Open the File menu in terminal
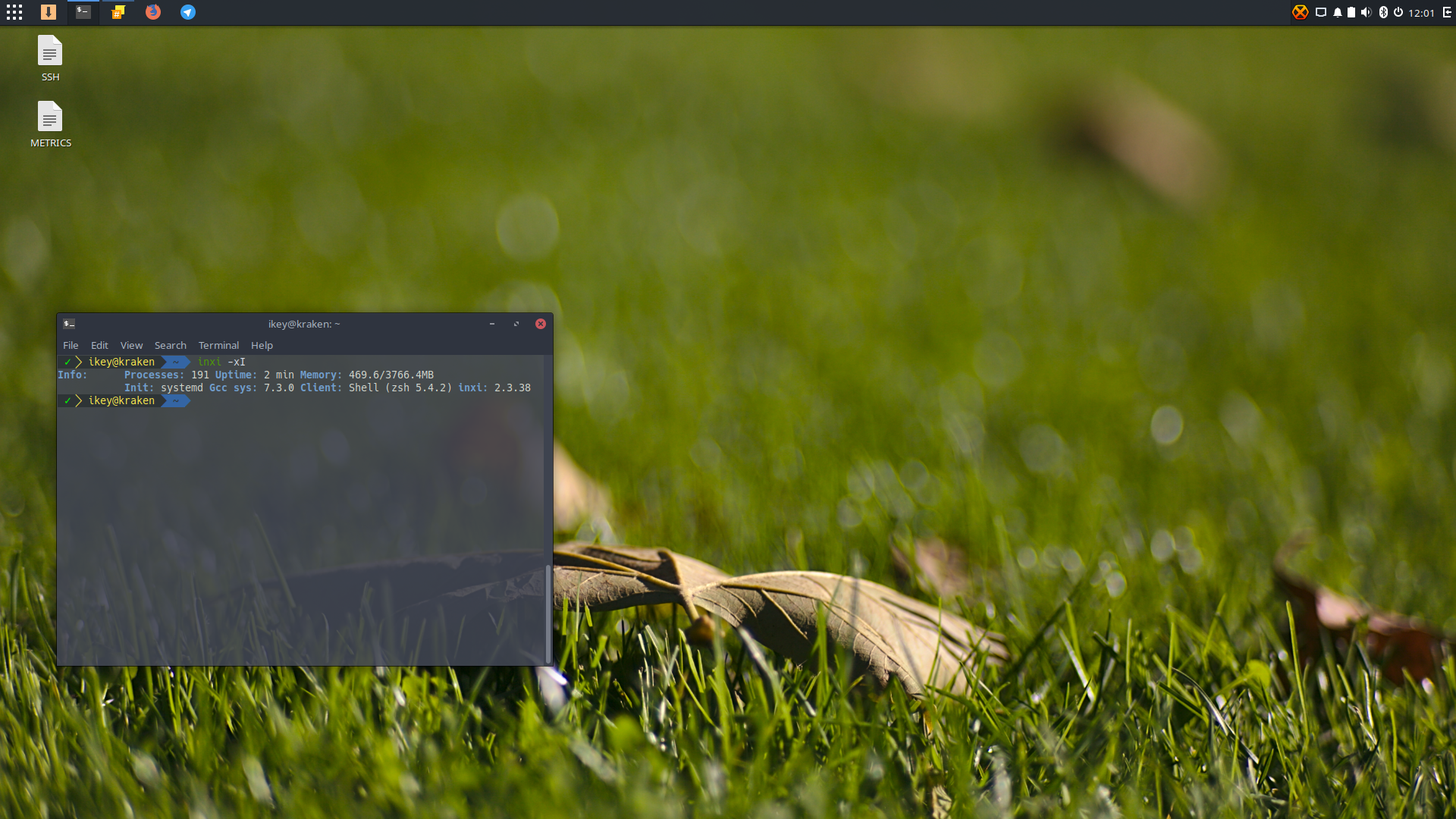Viewport: 1456px width, 819px height. [x=71, y=345]
